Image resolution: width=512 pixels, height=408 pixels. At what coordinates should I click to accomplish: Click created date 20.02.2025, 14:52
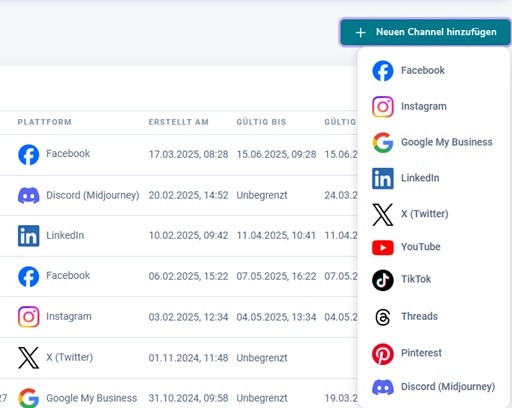pyautogui.click(x=188, y=195)
